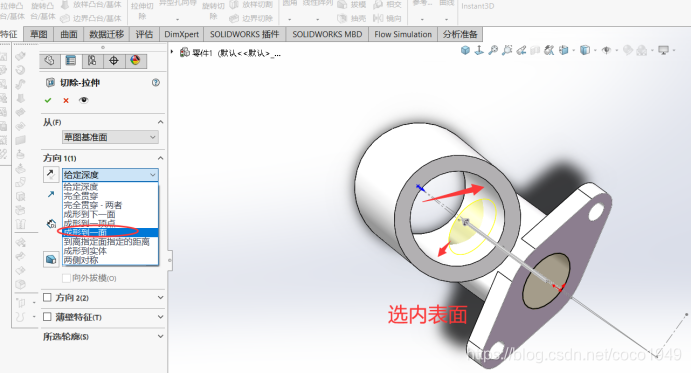Open the 给定深度 end condition dropdown
The height and width of the screenshot is (373, 691).
(110, 175)
